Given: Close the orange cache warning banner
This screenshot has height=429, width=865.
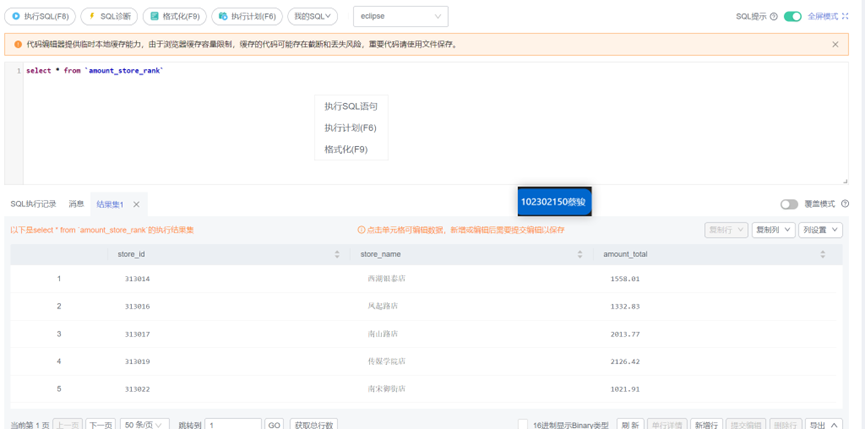Looking at the screenshot, I should tap(835, 44).
